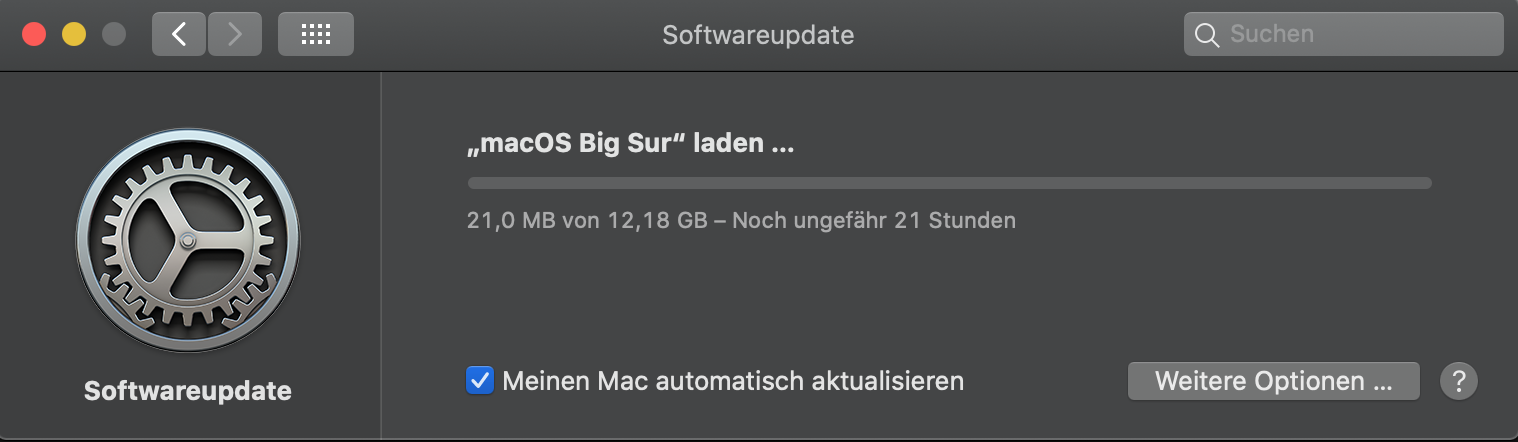Viewport: 1518px width, 442px height.
Task: Toggle the automatic Mac update checkbox
Action: coord(480,381)
